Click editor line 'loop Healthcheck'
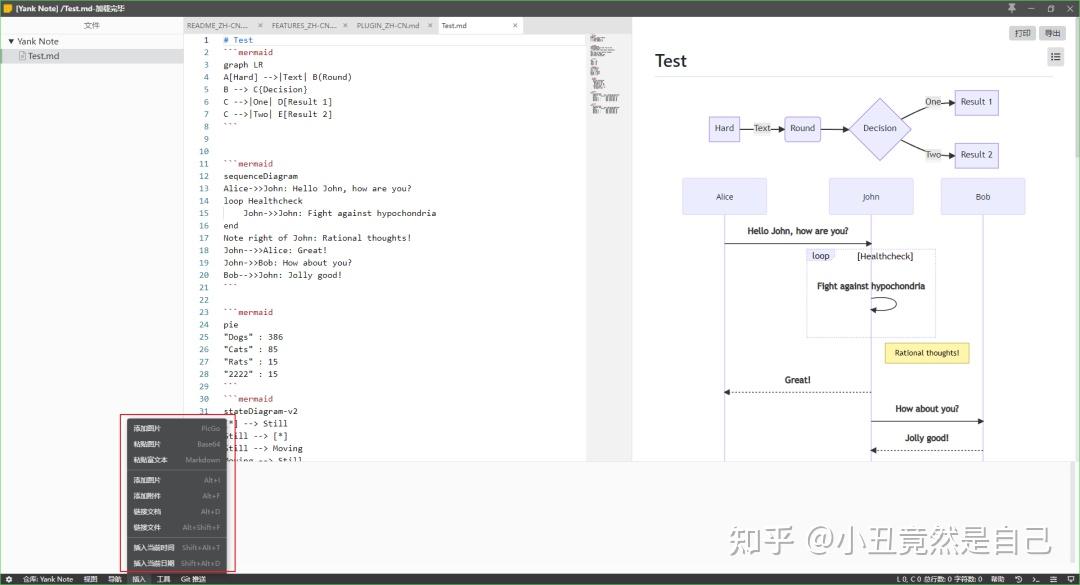 click(263, 201)
